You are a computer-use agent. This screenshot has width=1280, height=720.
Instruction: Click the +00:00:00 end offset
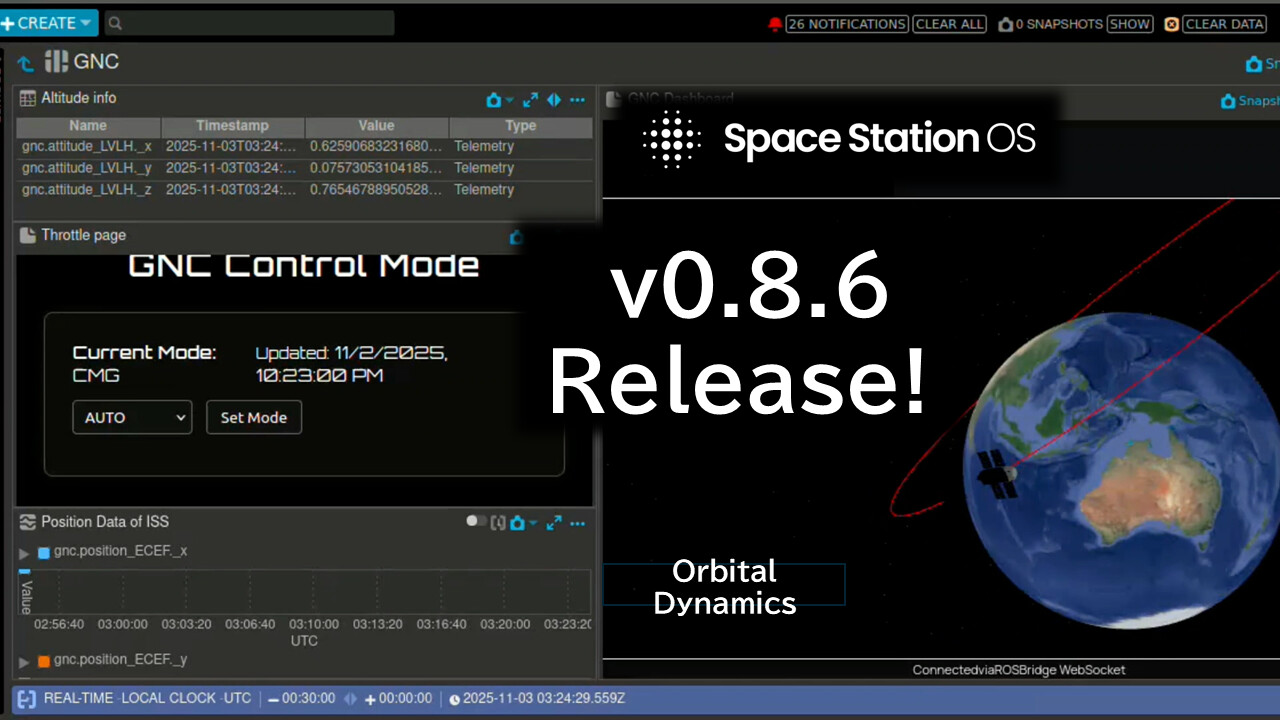tap(398, 699)
